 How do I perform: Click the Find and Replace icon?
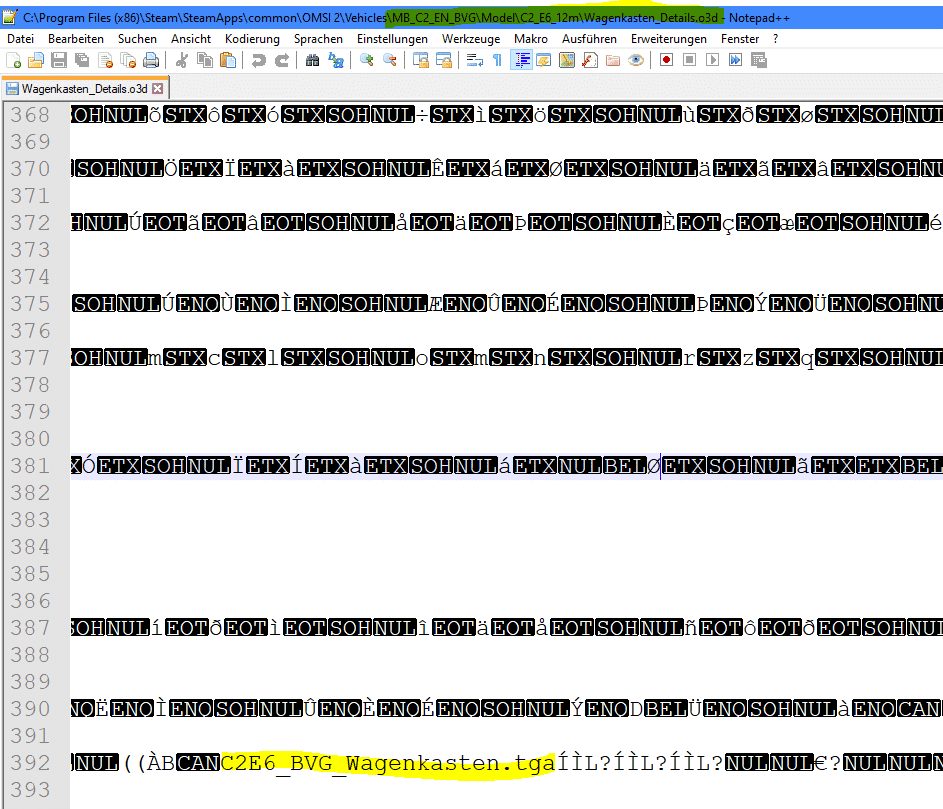tap(336, 60)
